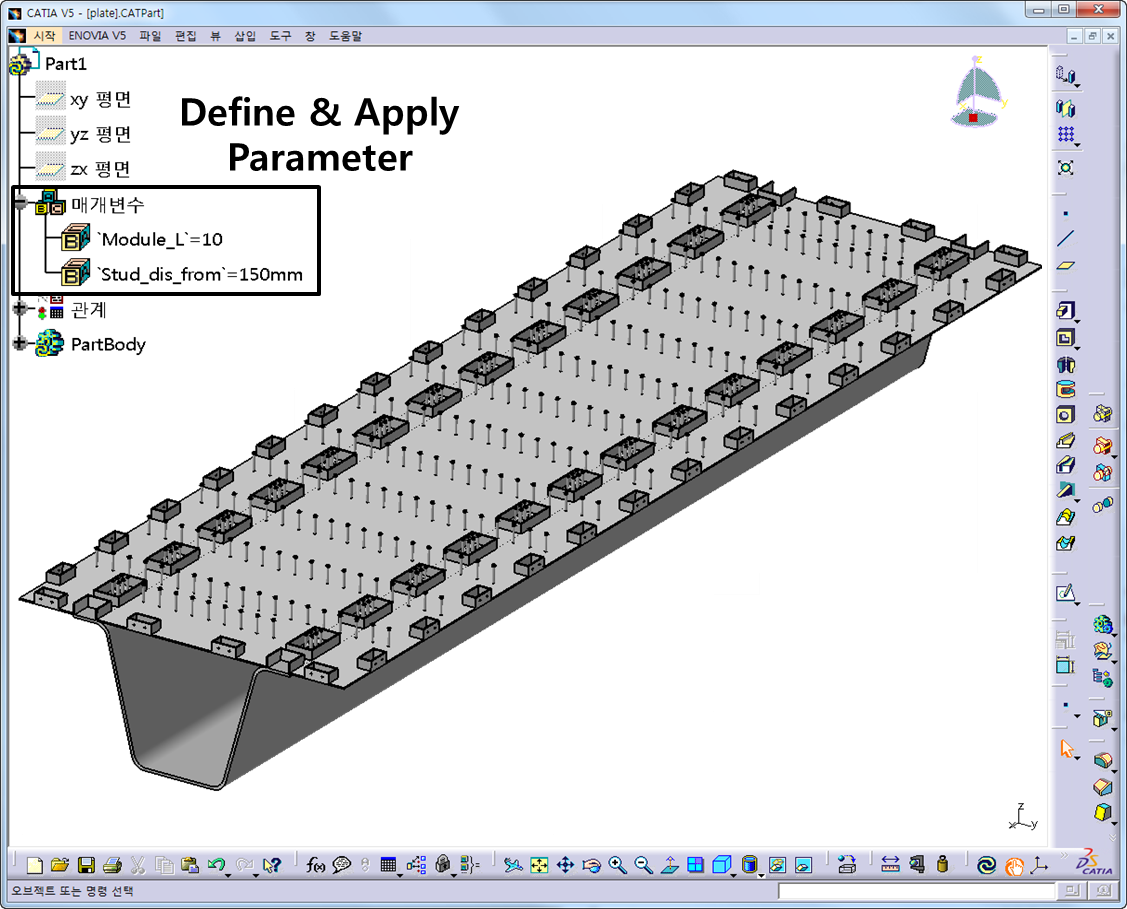Click the Point tool in right toolbar
Viewport: 1127px width, 909px height.
(x=1065, y=213)
